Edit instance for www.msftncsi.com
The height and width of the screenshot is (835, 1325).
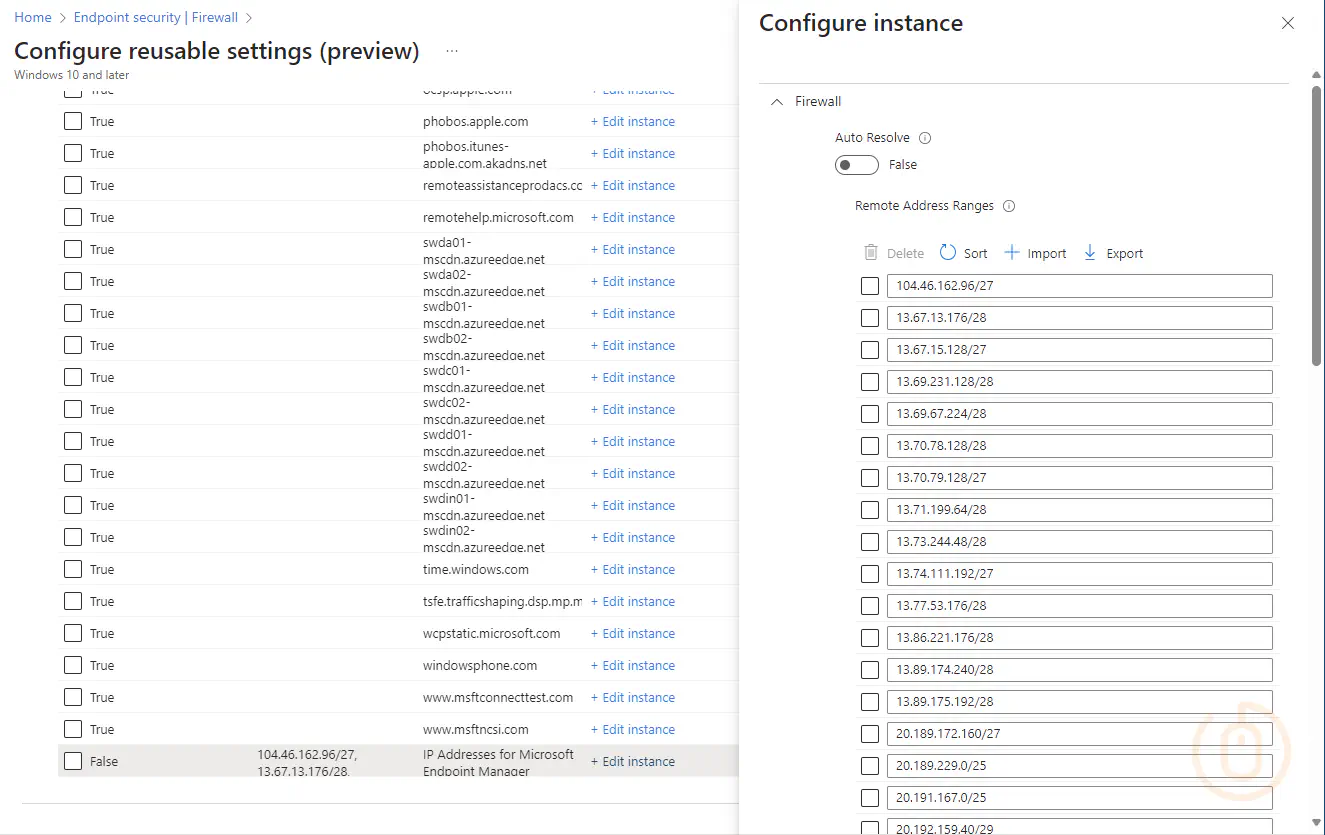pos(633,729)
